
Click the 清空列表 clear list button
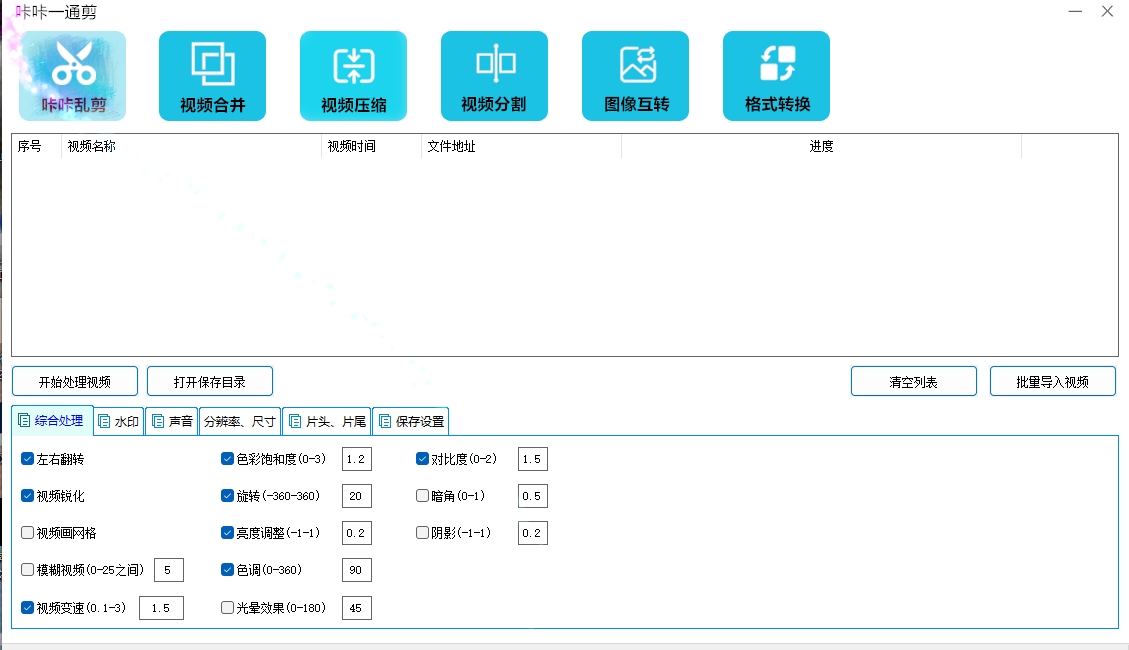click(913, 382)
